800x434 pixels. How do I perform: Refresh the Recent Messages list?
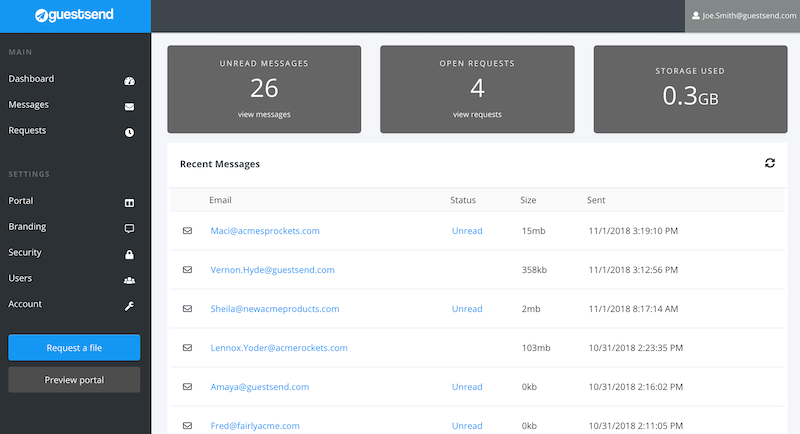(x=770, y=163)
